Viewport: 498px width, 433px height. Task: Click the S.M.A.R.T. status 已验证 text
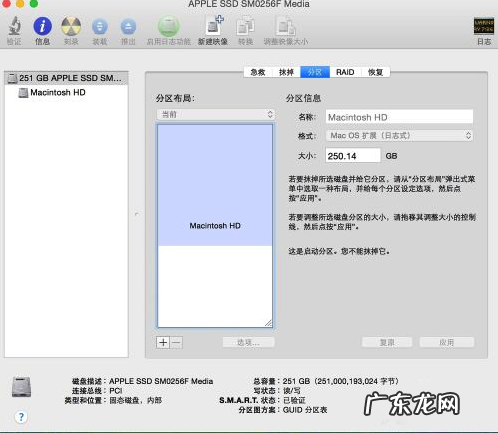click(x=294, y=400)
